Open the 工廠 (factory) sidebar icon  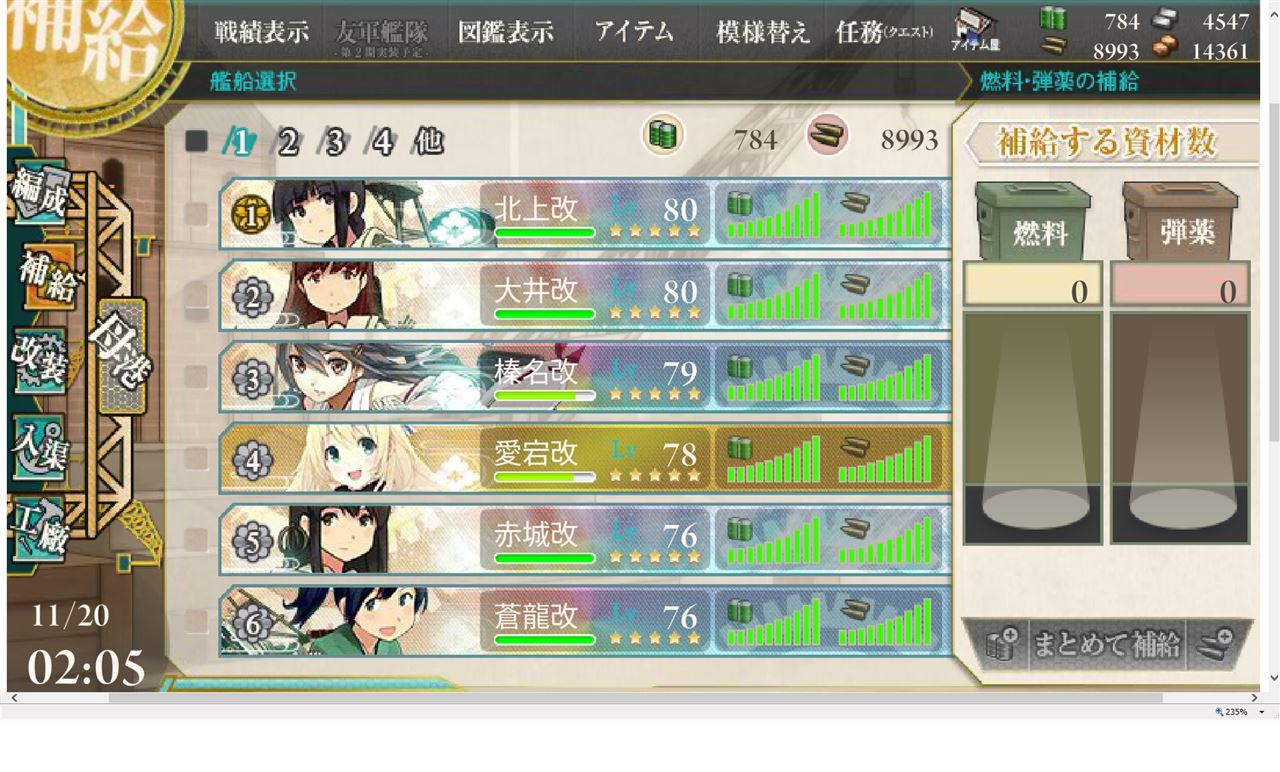tap(39, 526)
